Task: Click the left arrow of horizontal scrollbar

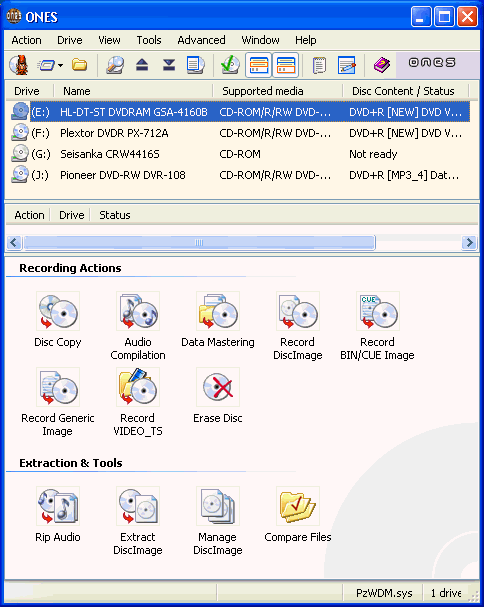Action: point(14,243)
